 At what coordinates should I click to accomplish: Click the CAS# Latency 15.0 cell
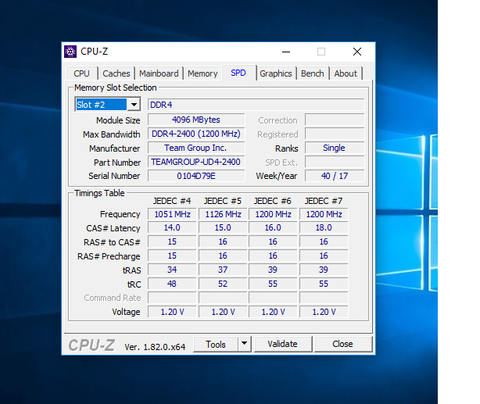(223, 228)
